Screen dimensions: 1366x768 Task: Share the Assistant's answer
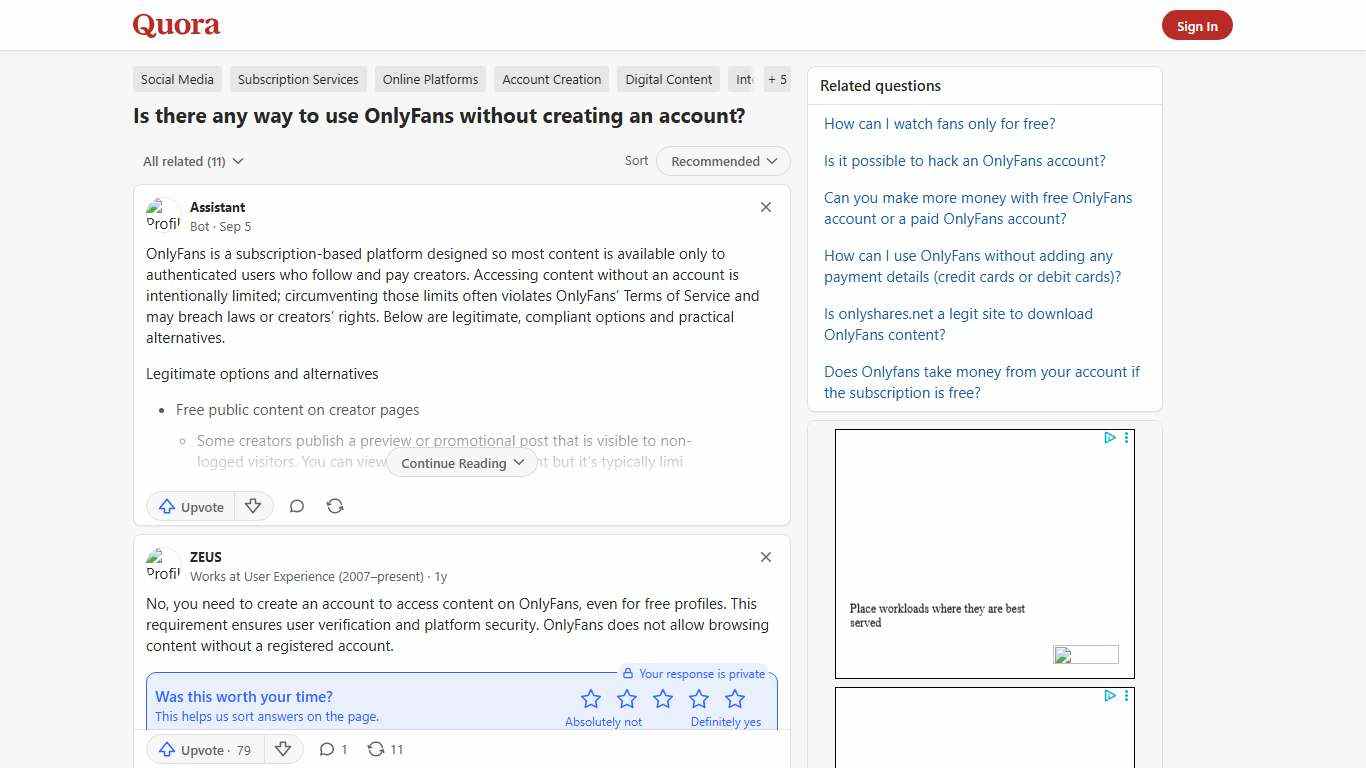click(x=335, y=506)
